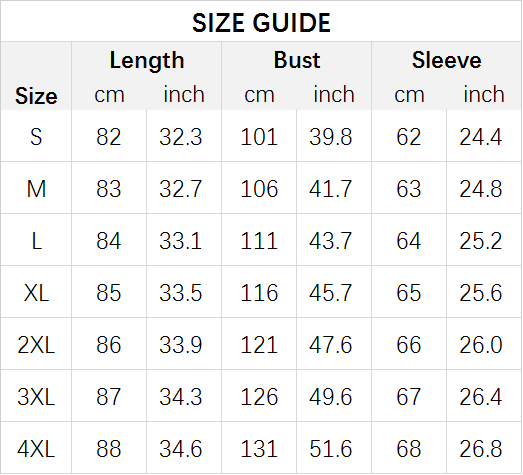This screenshot has width=523, height=475.
Task: Click the Size header cell
Action: pos(36,96)
